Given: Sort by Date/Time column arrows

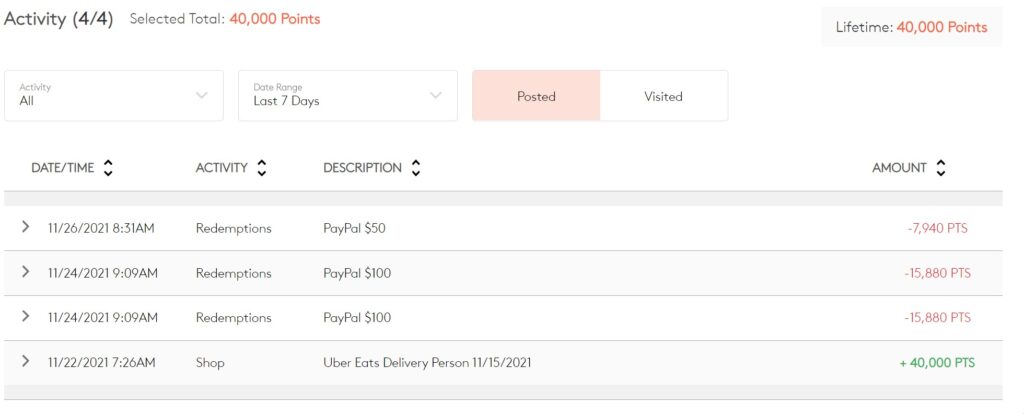Looking at the screenshot, I should tap(108, 168).
